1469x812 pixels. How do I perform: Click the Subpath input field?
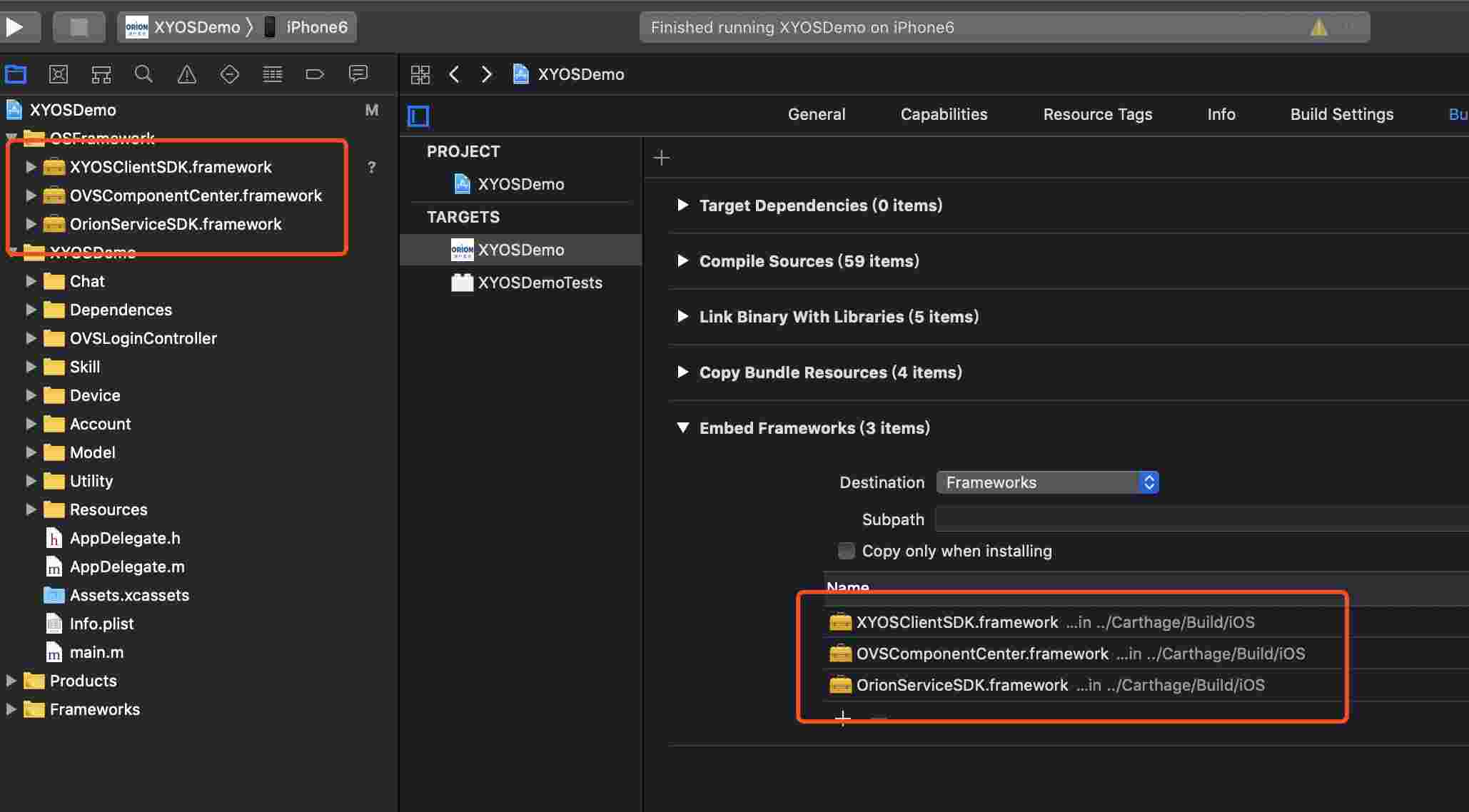tap(1202, 519)
